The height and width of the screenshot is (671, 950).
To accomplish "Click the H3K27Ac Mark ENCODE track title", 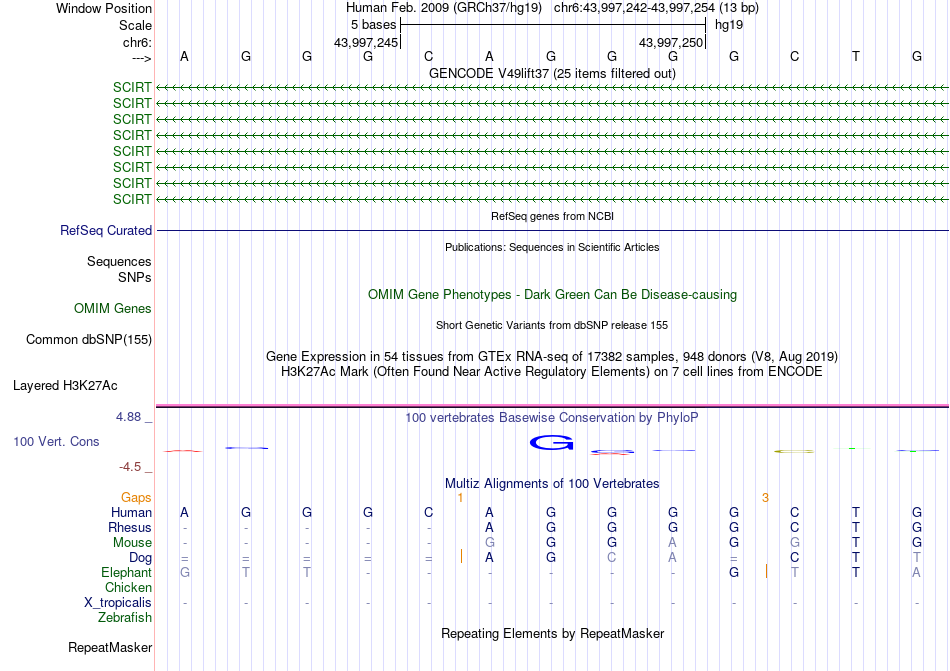I will point(552,372).
